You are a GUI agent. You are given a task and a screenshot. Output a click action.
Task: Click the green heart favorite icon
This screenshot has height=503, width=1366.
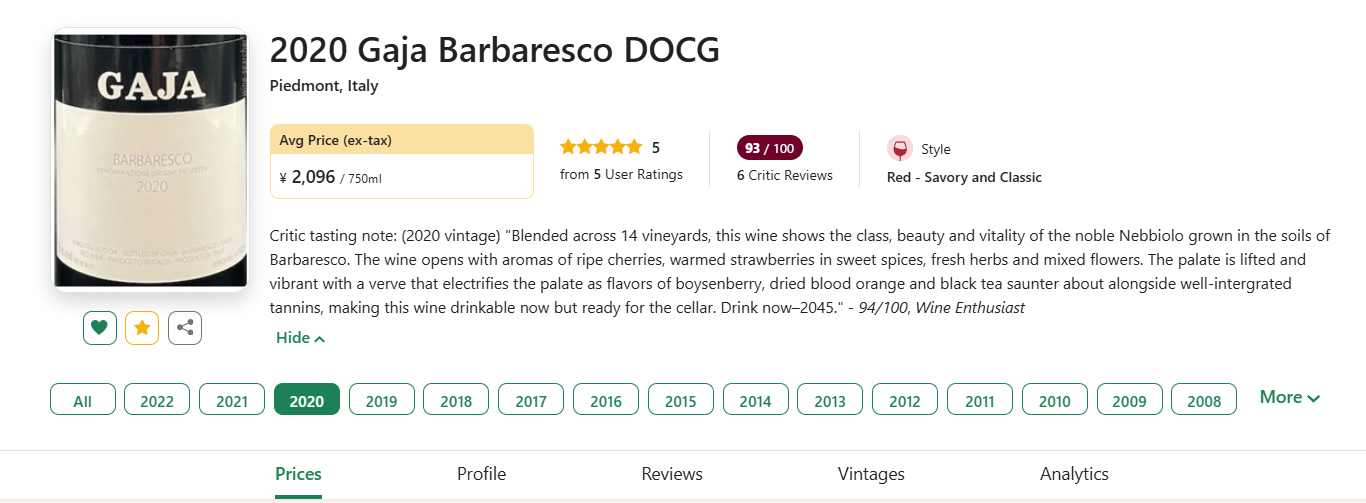tap(100, 328)
